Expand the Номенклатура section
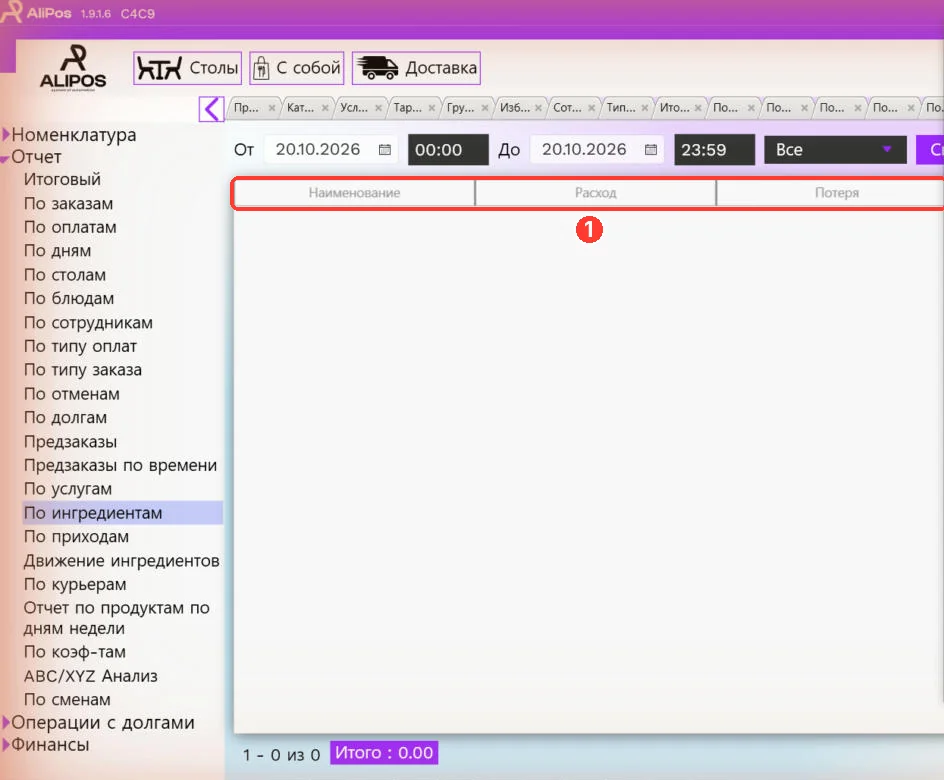The height and width of the screenshot is (780, 944). 6,134
